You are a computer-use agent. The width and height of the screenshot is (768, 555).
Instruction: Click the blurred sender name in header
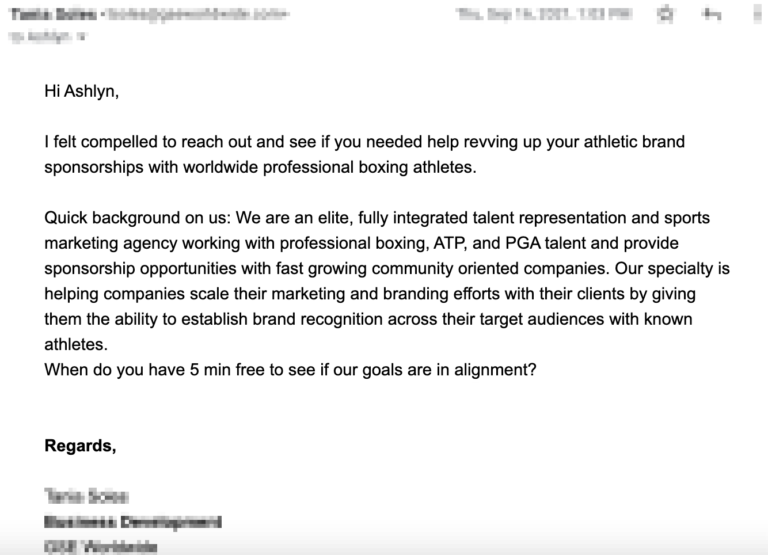54,14
